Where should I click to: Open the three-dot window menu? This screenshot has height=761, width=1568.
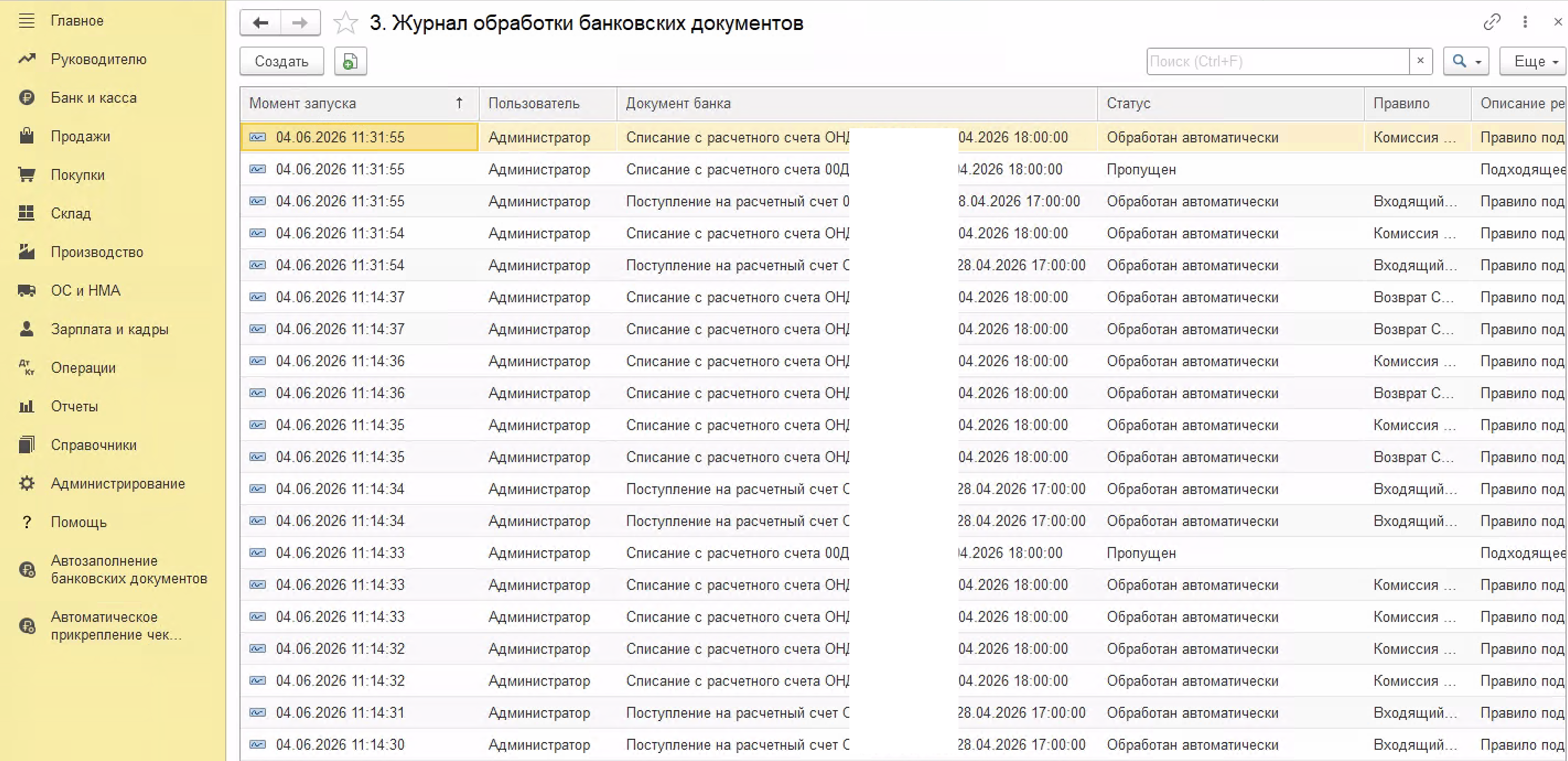pyautogui.click(x=1525, y=23)
